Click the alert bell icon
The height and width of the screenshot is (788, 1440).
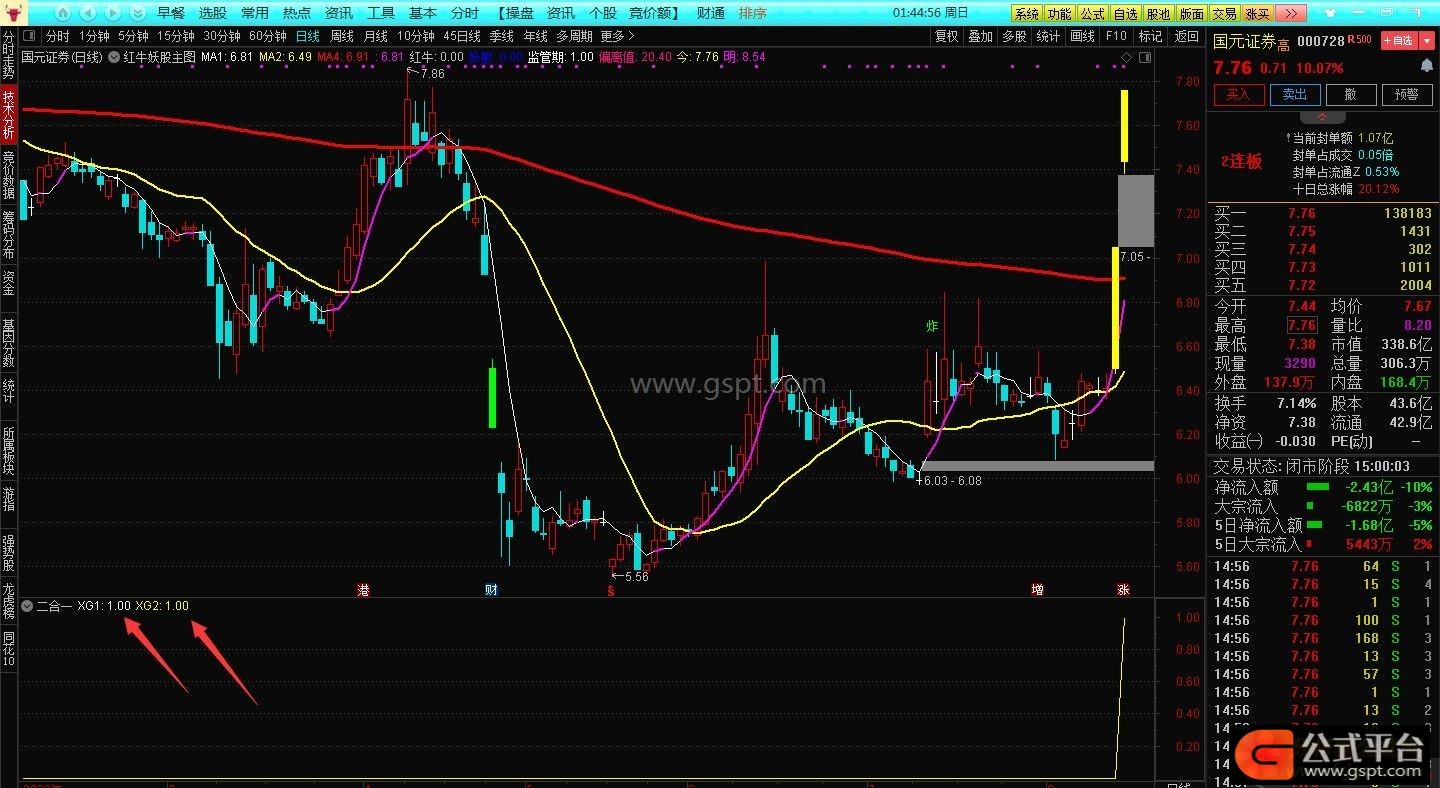pyautogui.click(x=1426, y=66)
